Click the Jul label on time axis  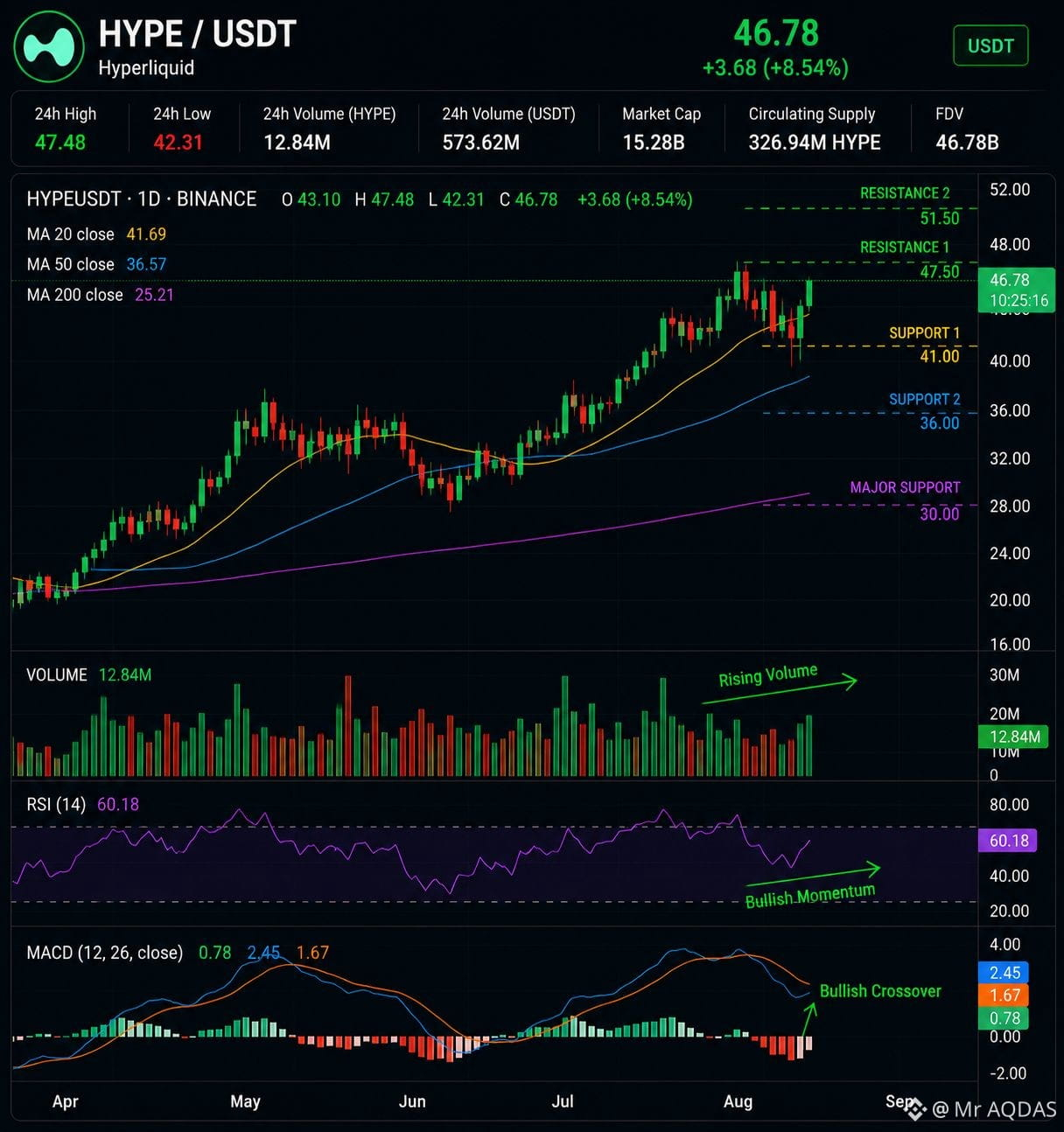tap(563, 1101)
